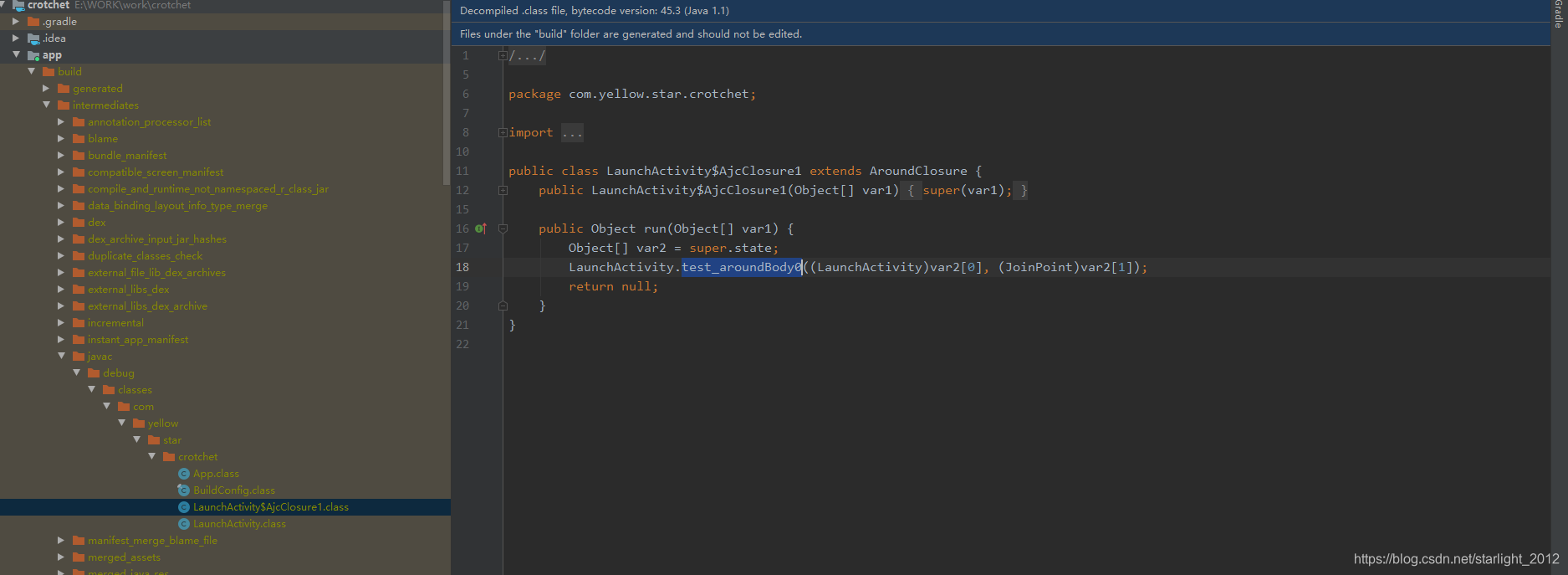Select the duplicate_classes_check folder
1568x575 pixels.
pos(145,256)
